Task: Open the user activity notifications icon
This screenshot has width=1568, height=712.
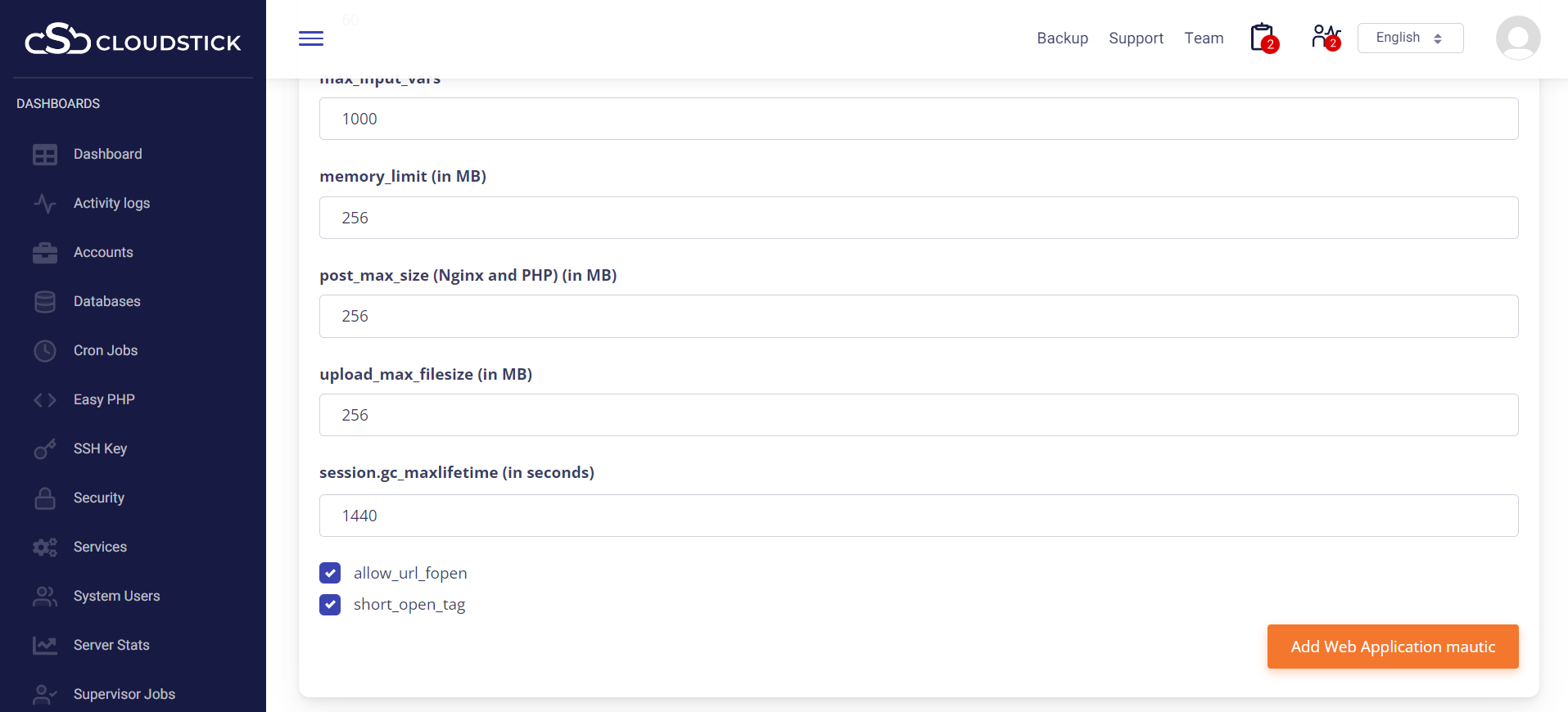Action: point(1325,38)
